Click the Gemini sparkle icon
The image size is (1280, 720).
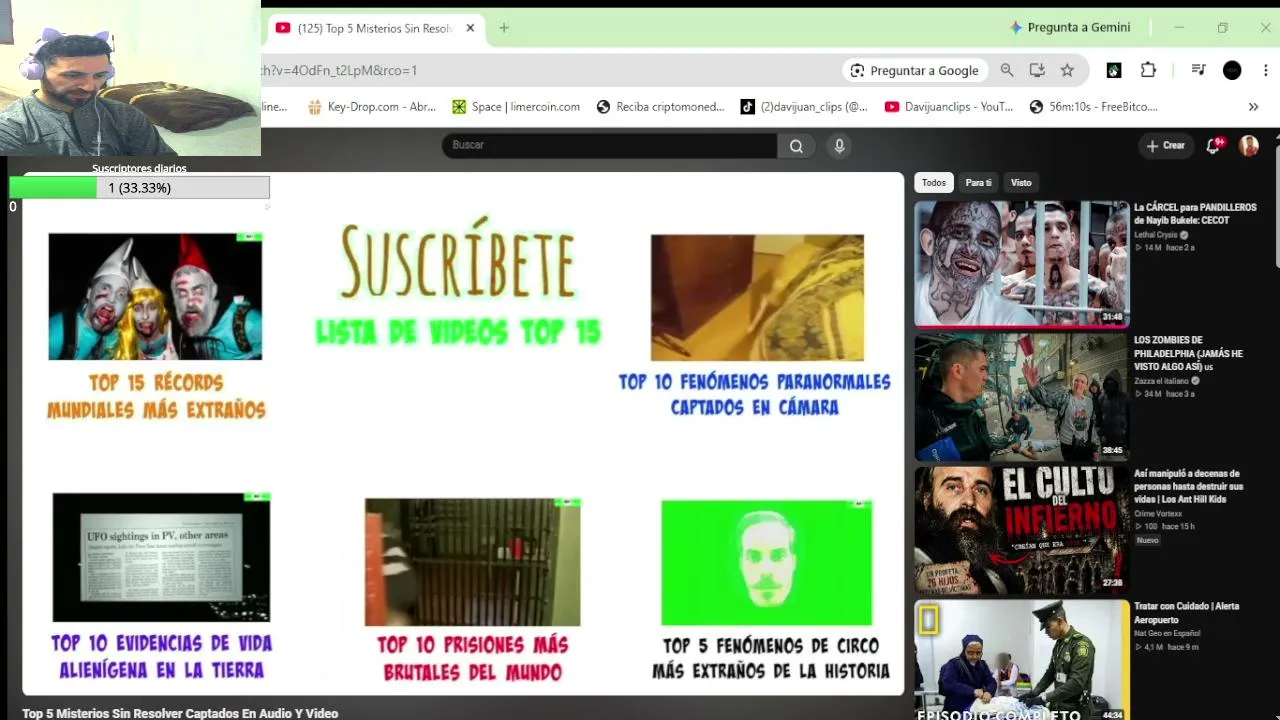[x=1017, y=28]
